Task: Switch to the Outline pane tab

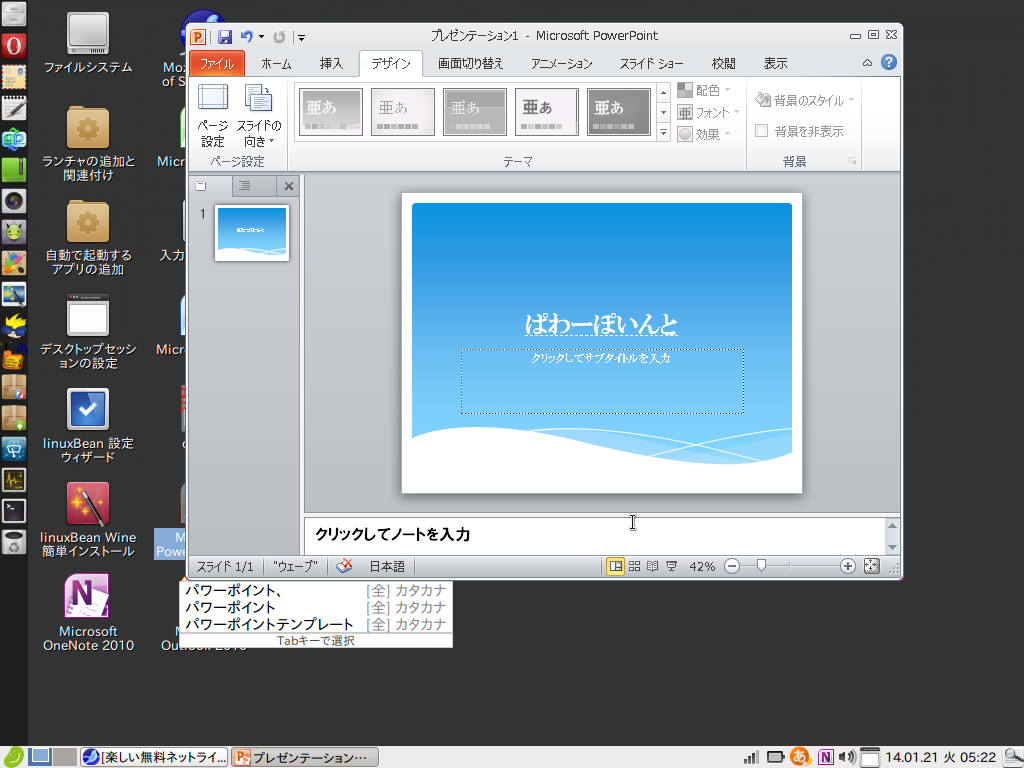Action: coord(245,186)
